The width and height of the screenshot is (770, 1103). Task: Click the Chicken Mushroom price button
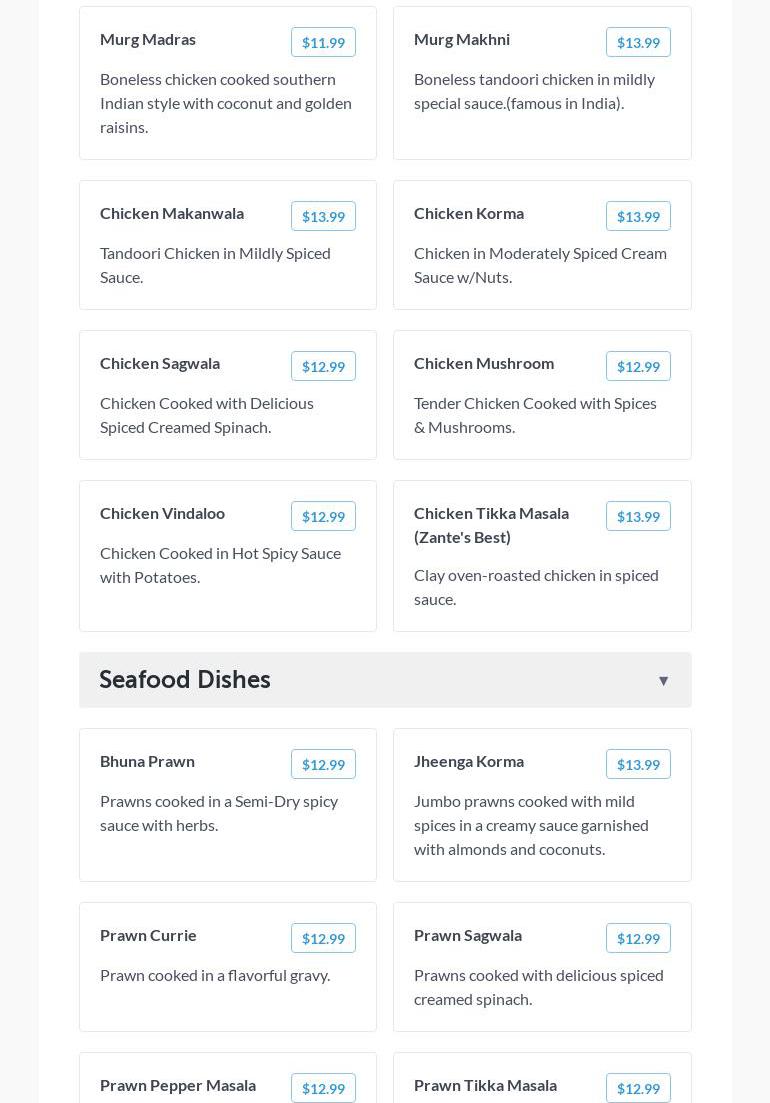[638, 366]
